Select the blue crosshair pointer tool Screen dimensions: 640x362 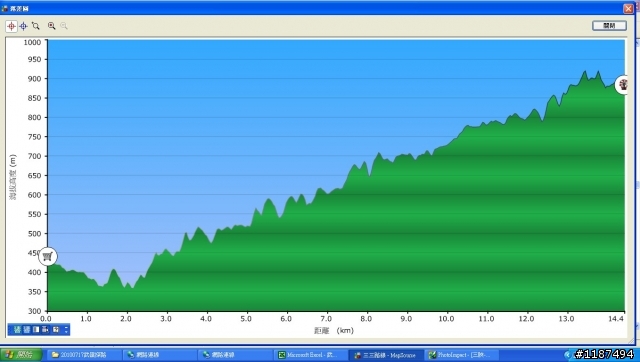[23, 26]
